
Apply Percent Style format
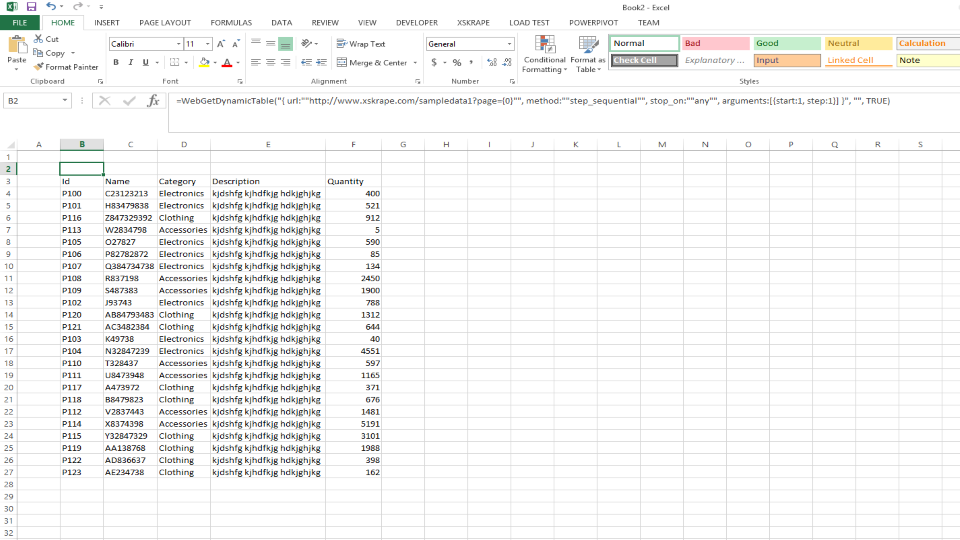(457, 62)
